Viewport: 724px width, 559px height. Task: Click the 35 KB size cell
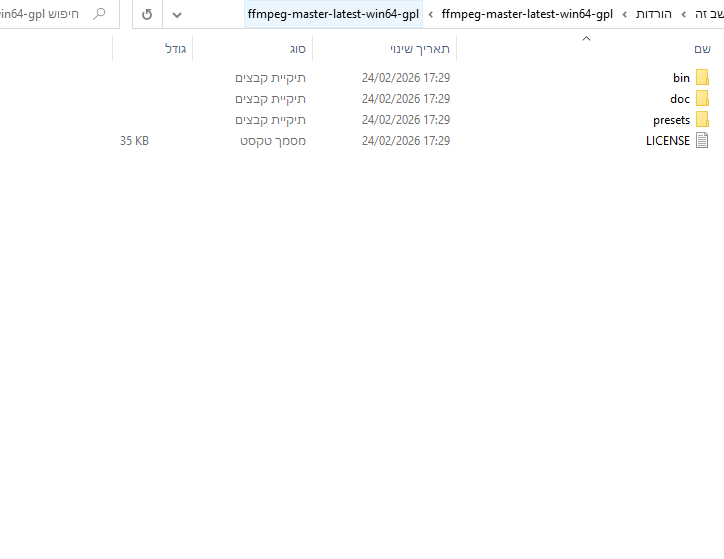134,141
